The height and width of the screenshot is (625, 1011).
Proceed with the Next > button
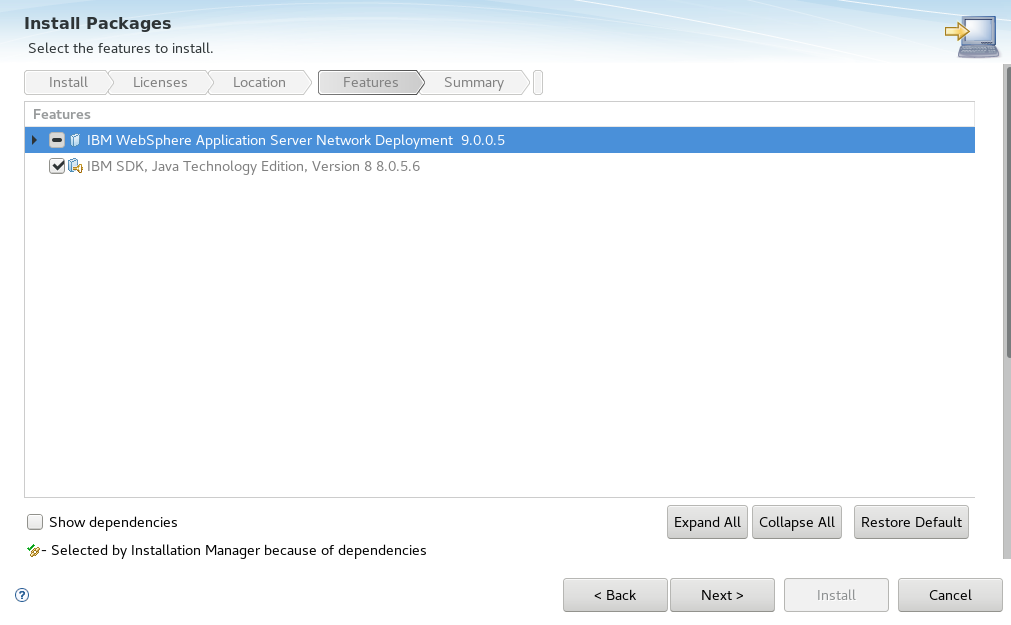(722, 595)
